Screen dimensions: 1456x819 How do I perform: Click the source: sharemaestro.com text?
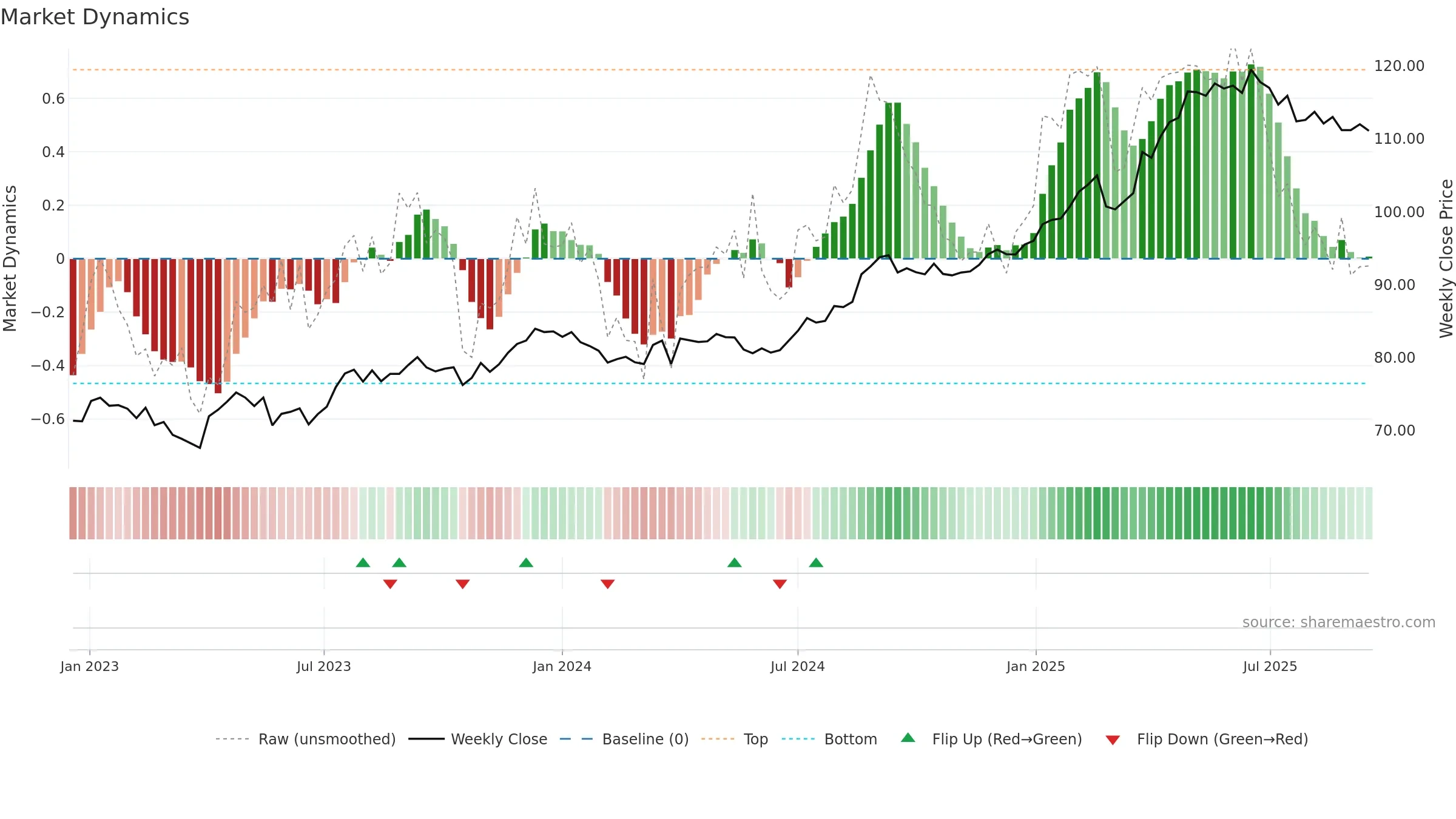pyautogui.click(x=1339, y=622)
